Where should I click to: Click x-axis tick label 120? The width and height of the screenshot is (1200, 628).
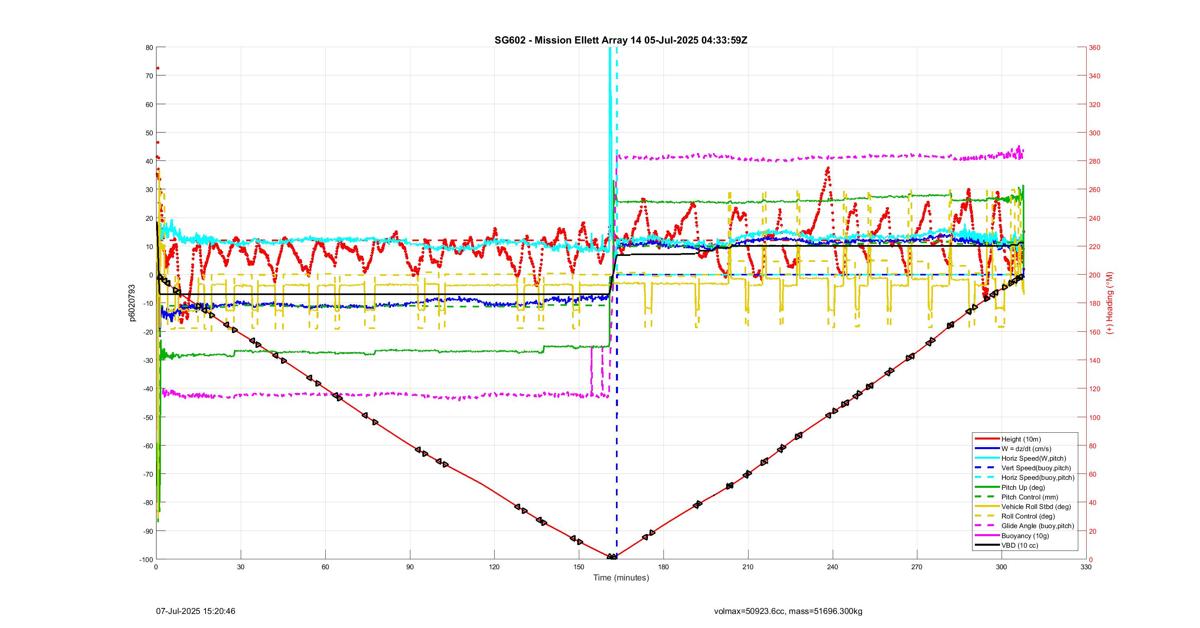pos(494,567)
